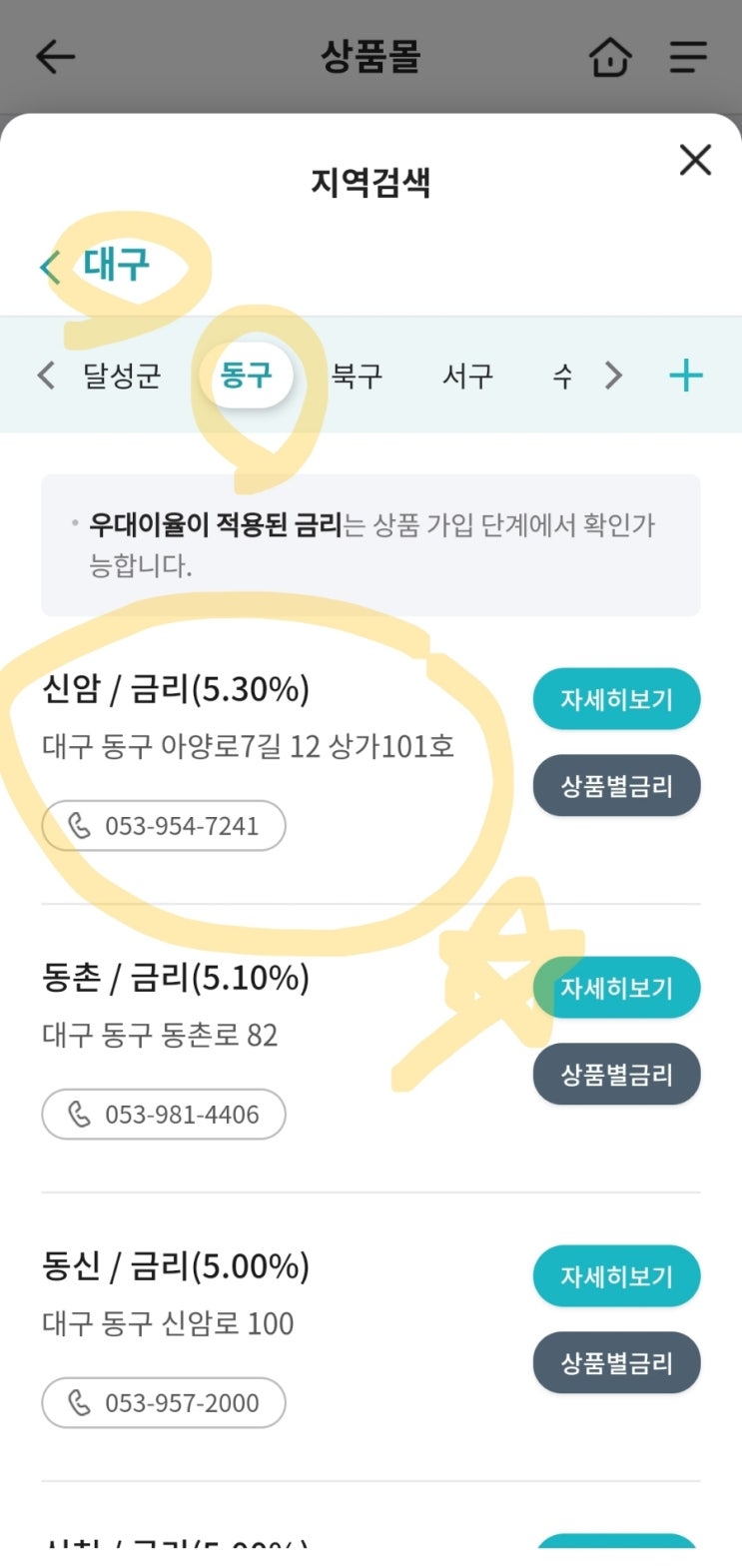
Task: Select the 동구 district tab
Action: [246, 377]
